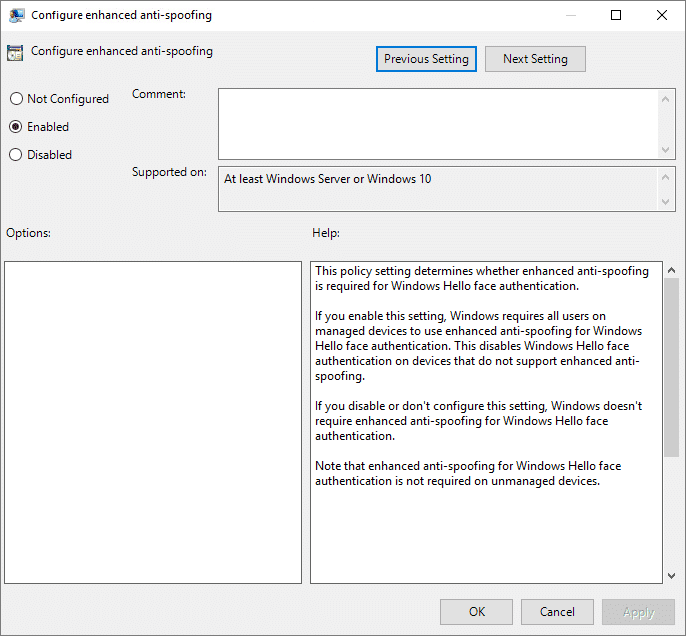The width and height of the screenshot is (686, 636).
Task: Click the greyed Apply button
Action: [x=638, y=612]
